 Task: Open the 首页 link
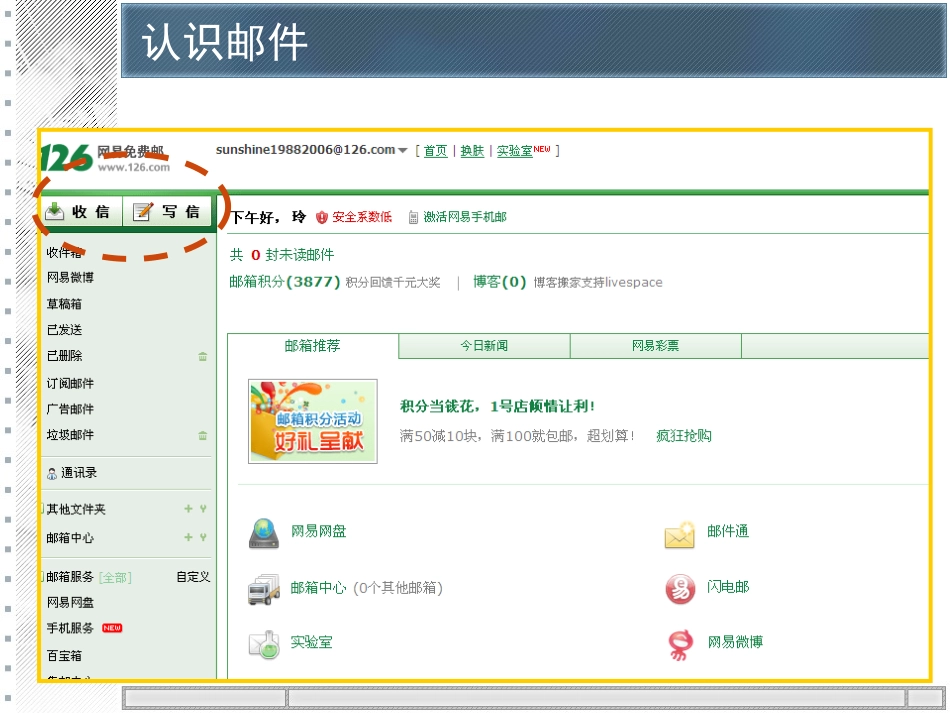(435, 151)
